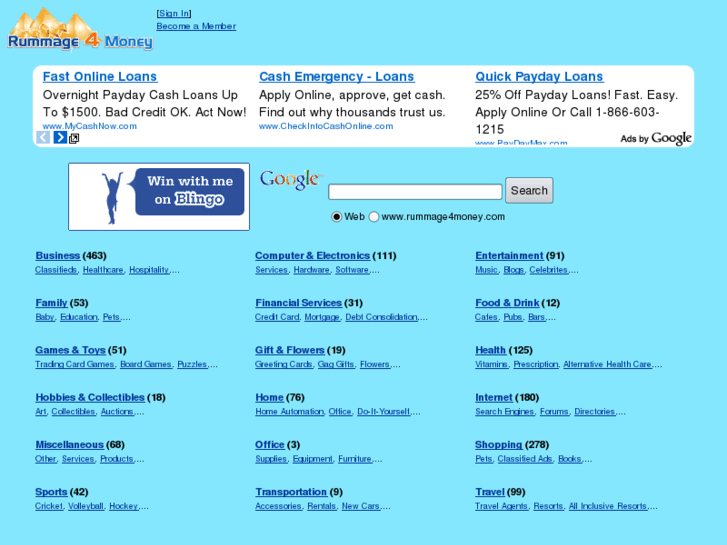
Task: Open Trading Card Games link
Action: (75, 365)
